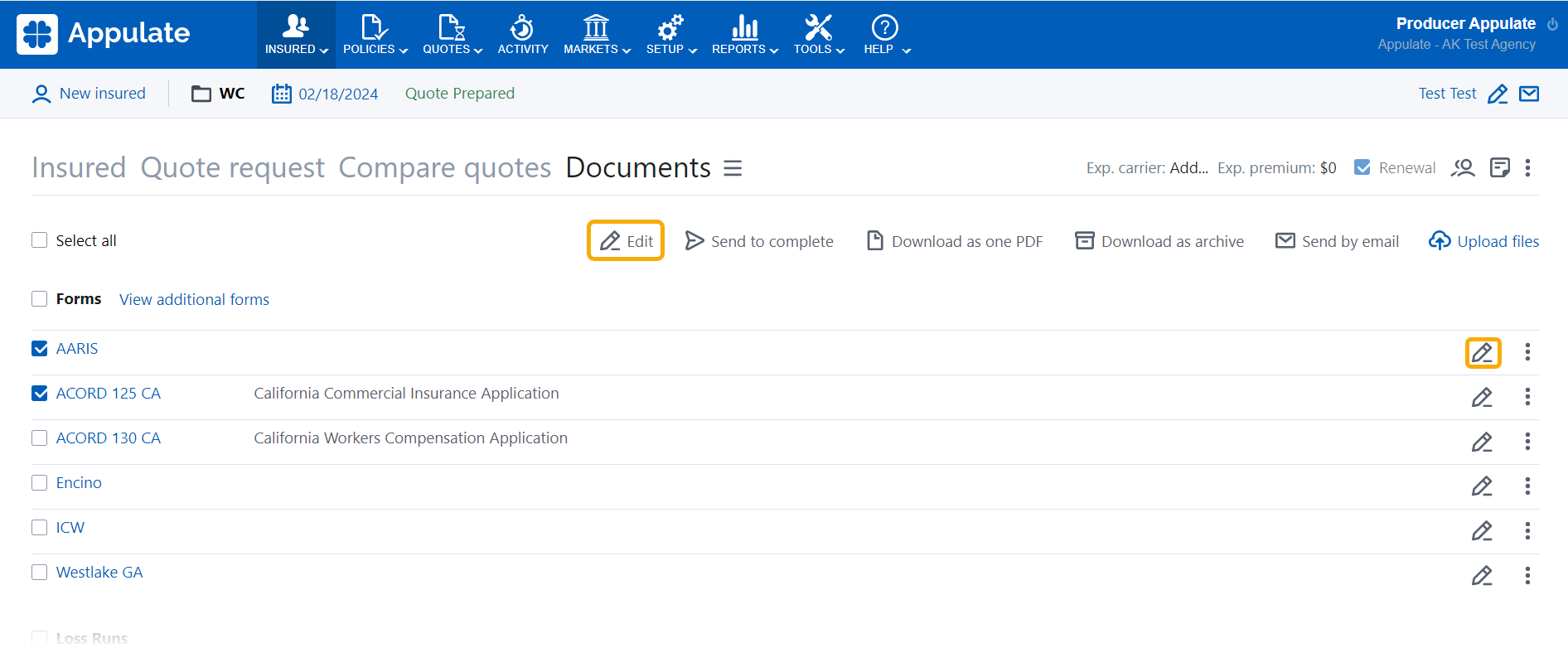Click the envelope icon next to Test Test
Viewport: 1568px width, 648px height.
tap(1529, 94)
